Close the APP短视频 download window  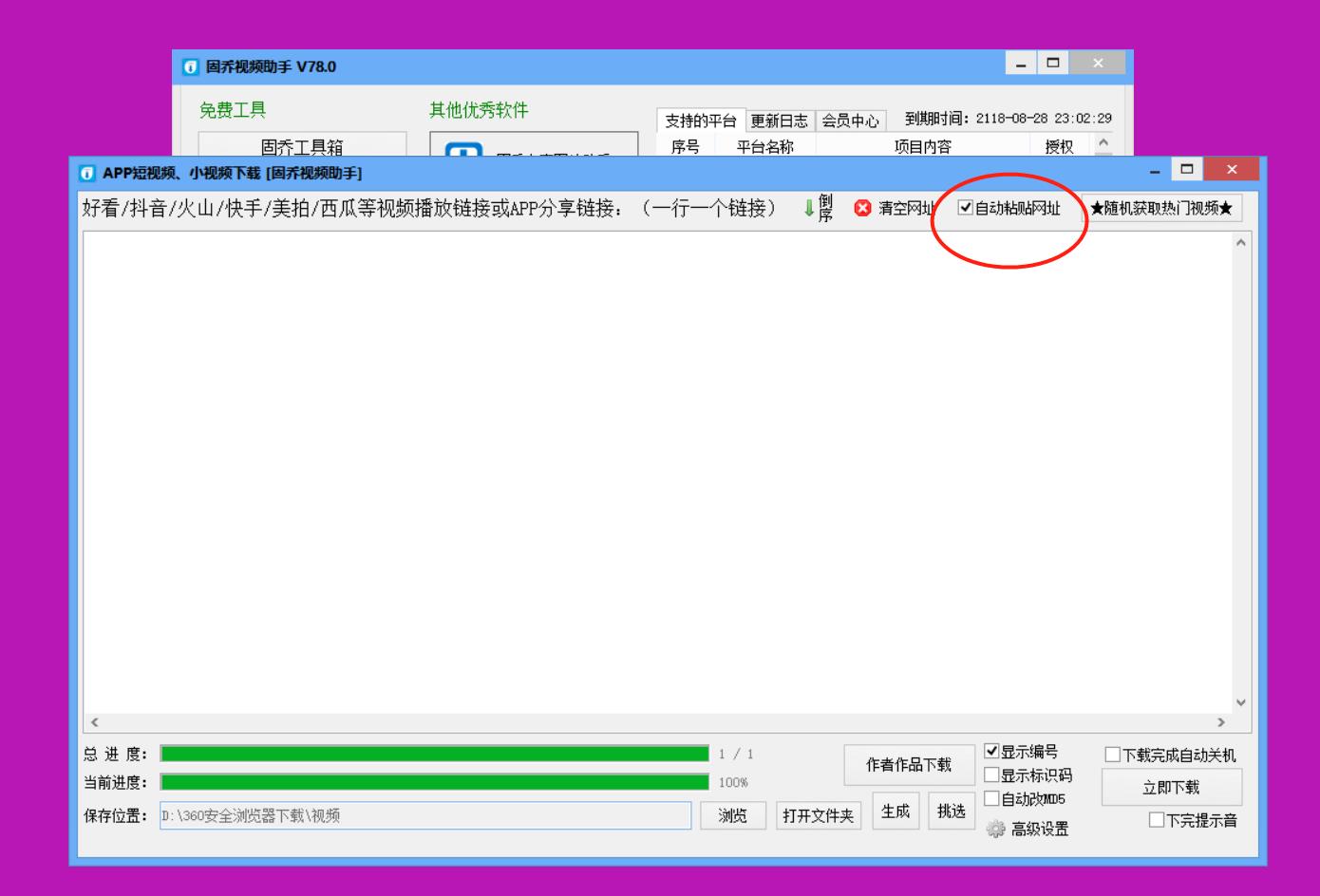click(x=1232, y=170)
